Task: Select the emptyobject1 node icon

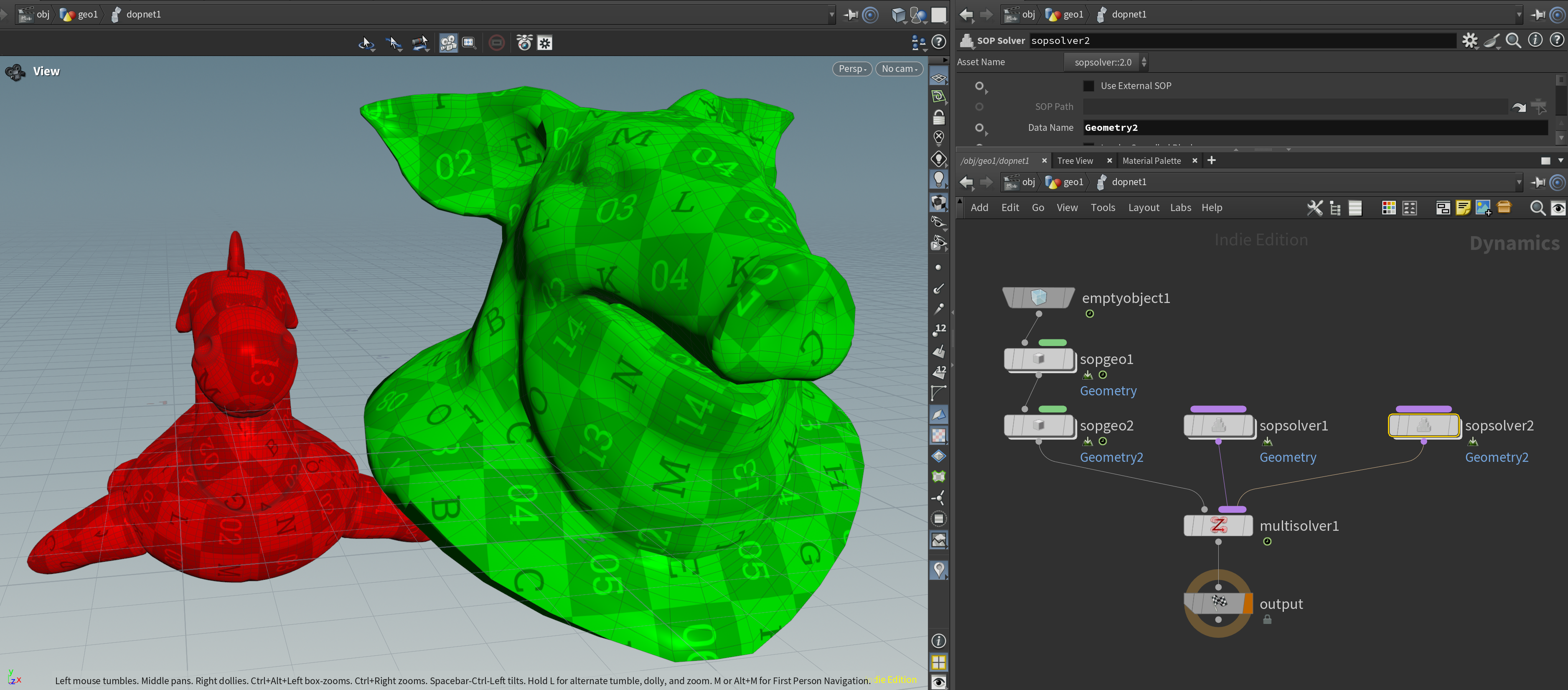Action: tap(1038, 297)
